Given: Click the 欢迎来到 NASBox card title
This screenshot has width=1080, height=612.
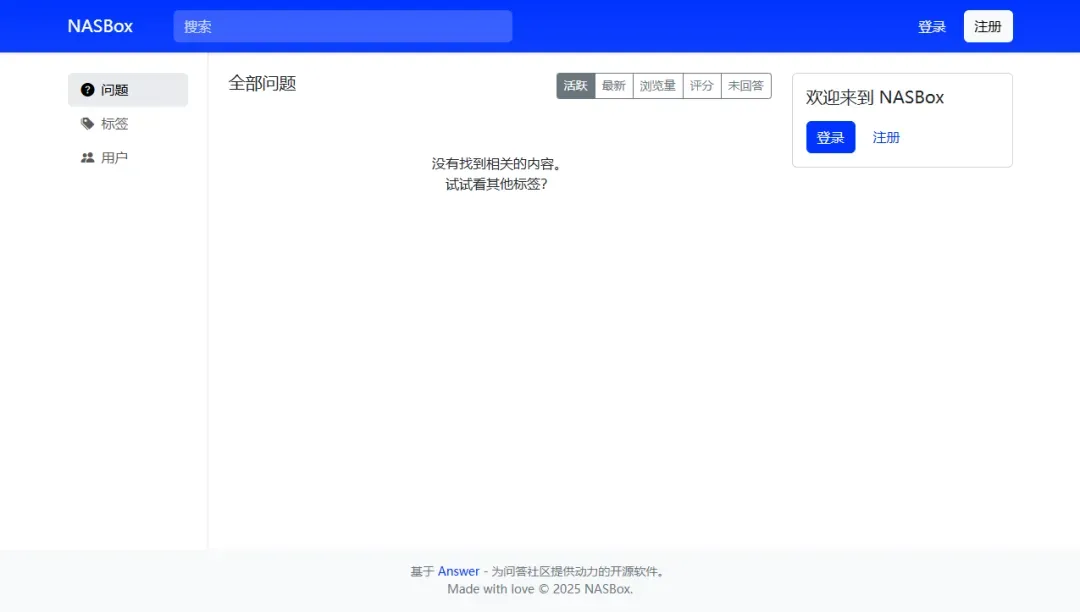Looking at the screenshot, I should click(875, 97).
